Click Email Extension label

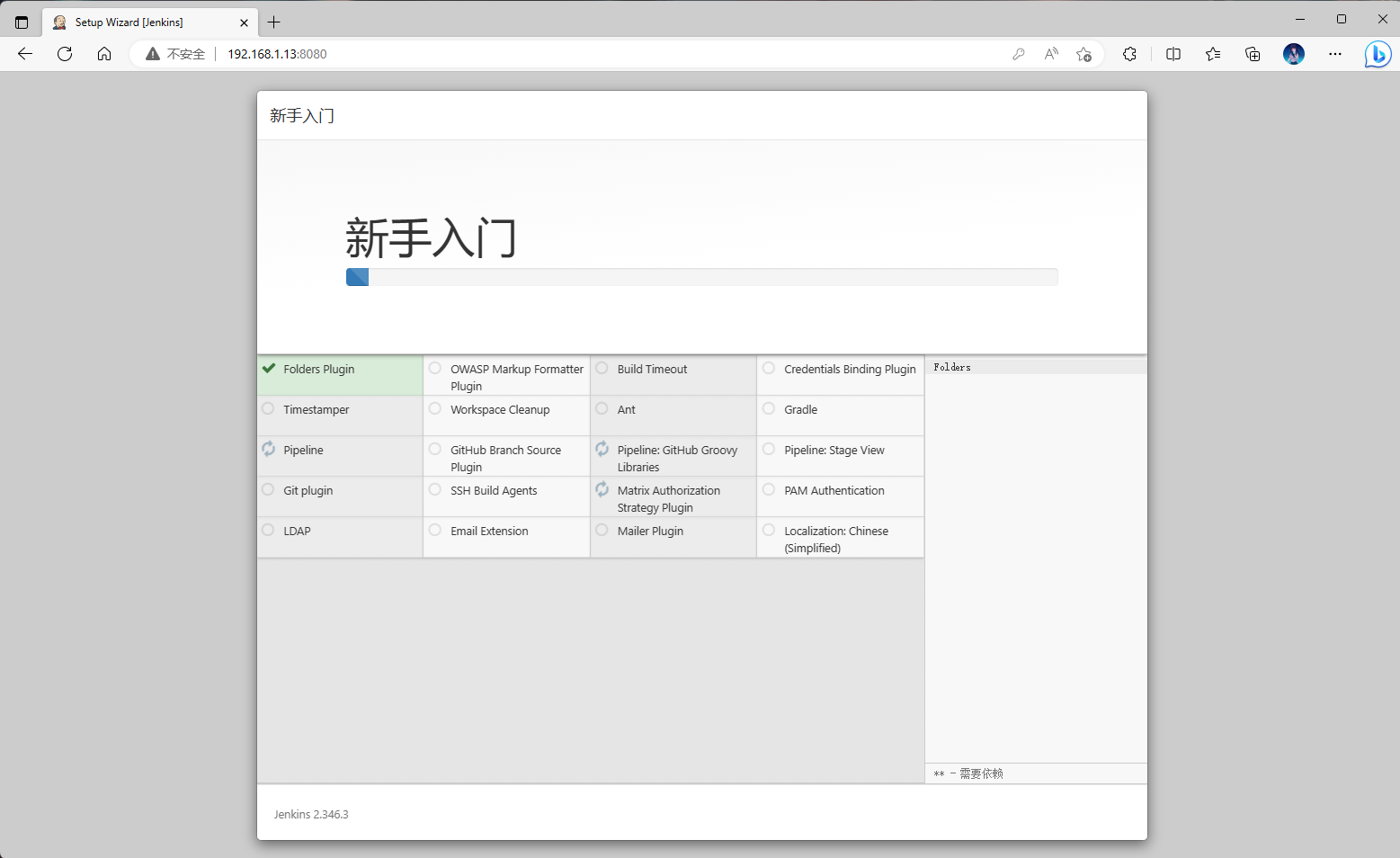(x=489, y=532)
